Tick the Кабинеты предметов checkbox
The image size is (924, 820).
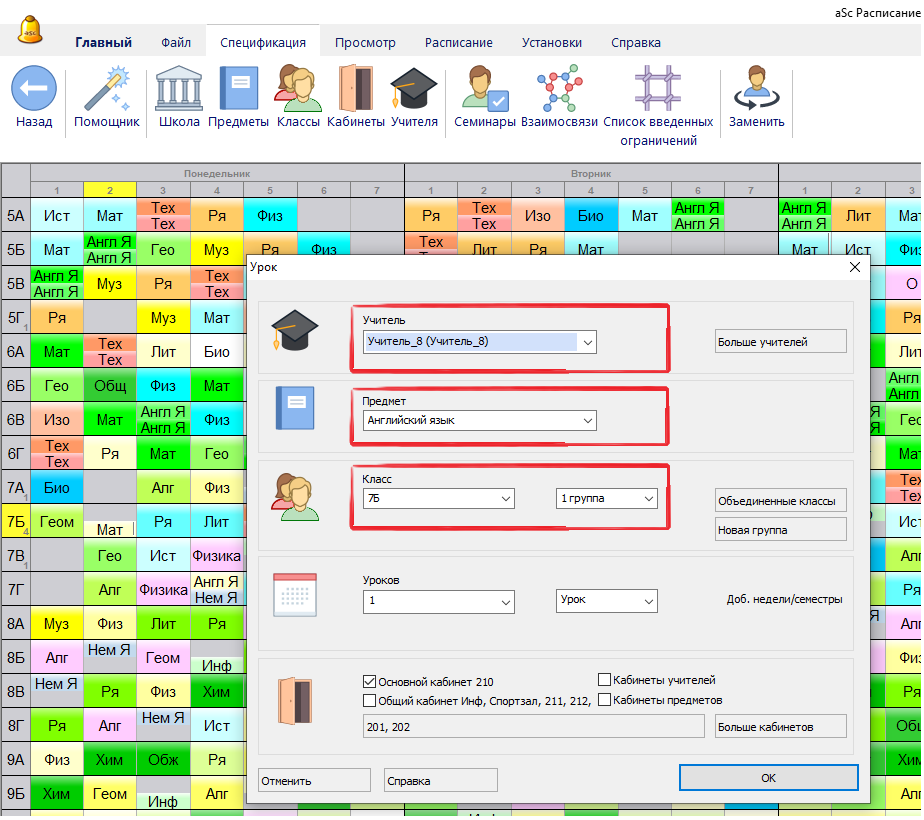(x=604, y=700)
